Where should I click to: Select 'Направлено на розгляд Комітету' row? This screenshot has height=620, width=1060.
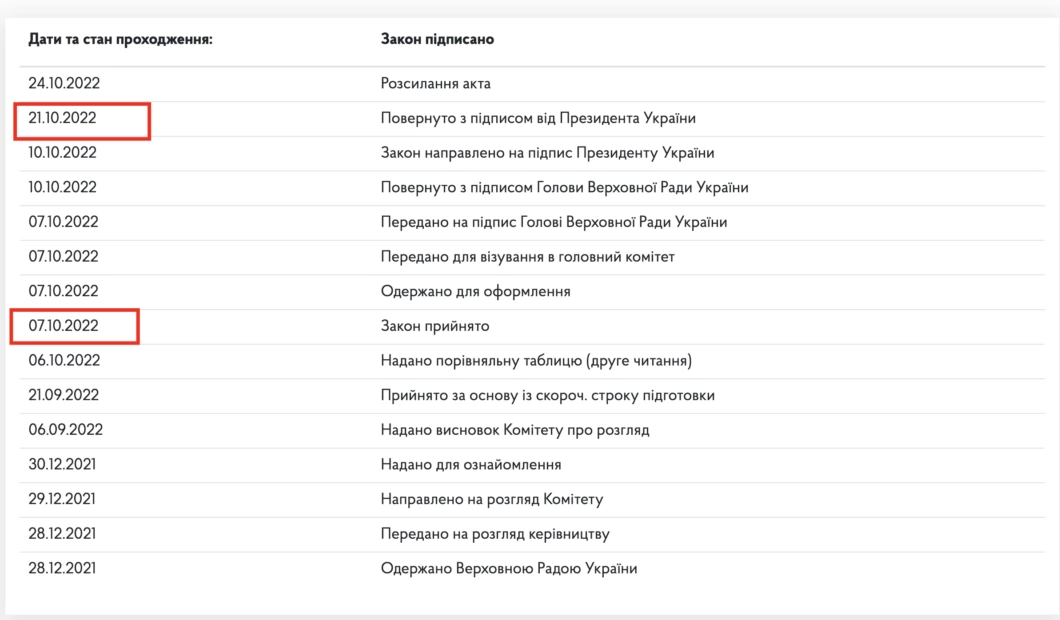[491, 499]
